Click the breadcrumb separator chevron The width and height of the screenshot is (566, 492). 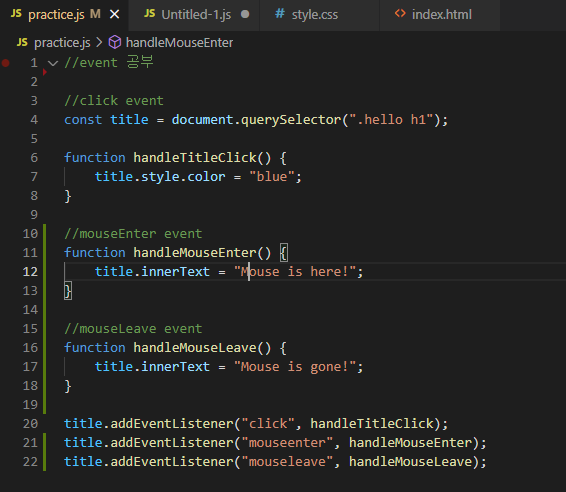pyautogui.click(x=99, y=43)
